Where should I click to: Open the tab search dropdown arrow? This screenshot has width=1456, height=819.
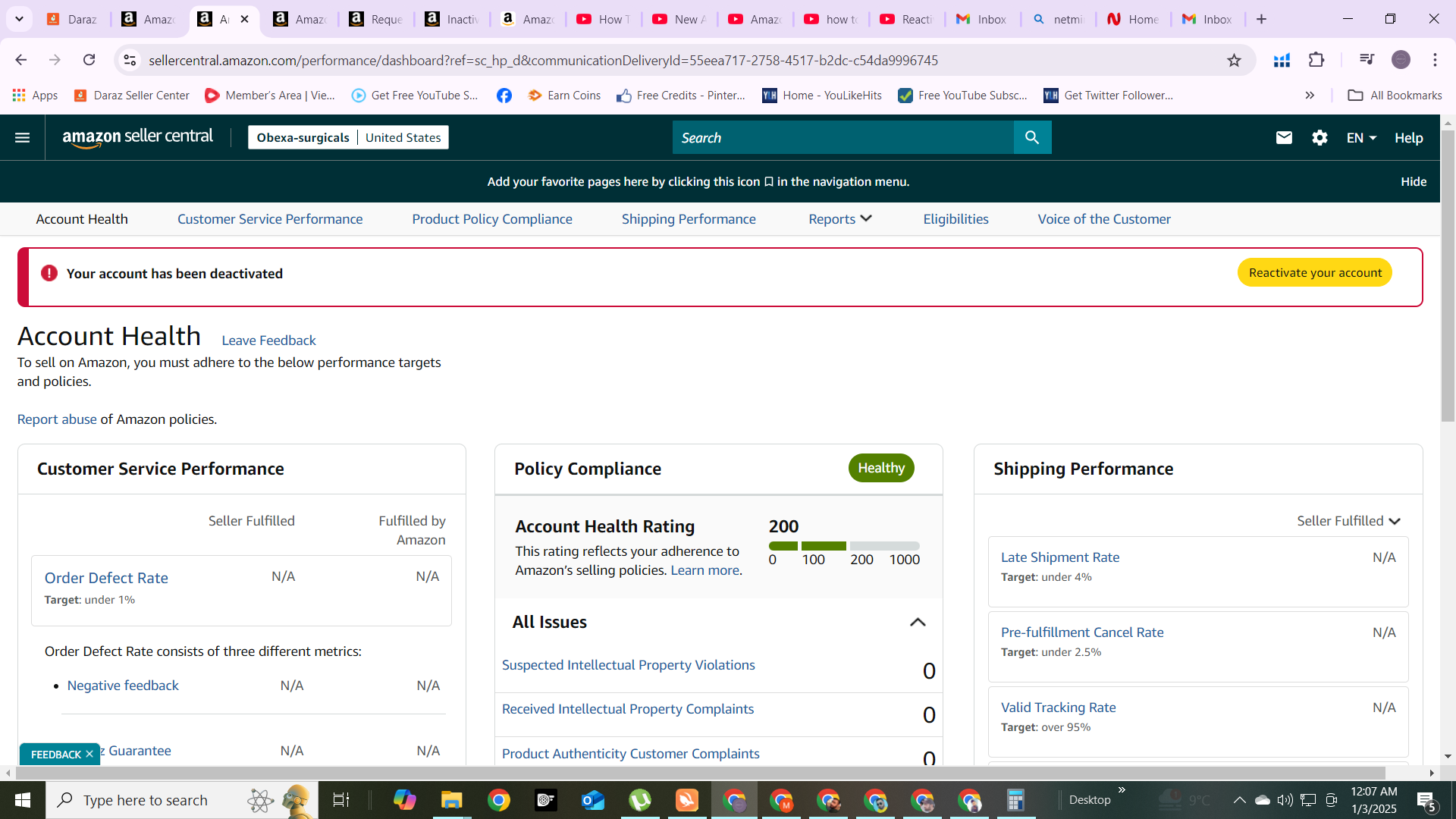[19, 19]
